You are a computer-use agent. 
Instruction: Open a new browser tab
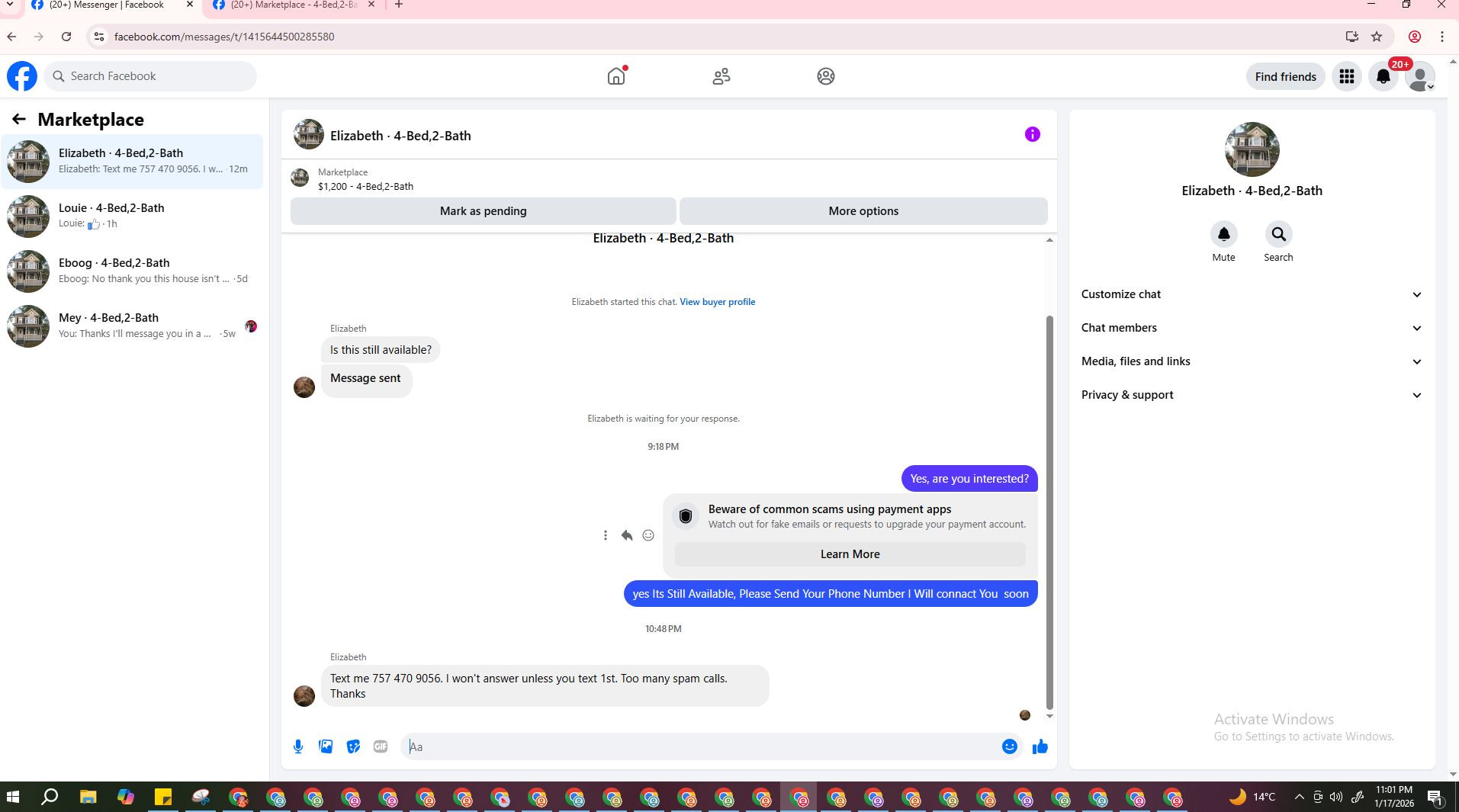point(399,5)
